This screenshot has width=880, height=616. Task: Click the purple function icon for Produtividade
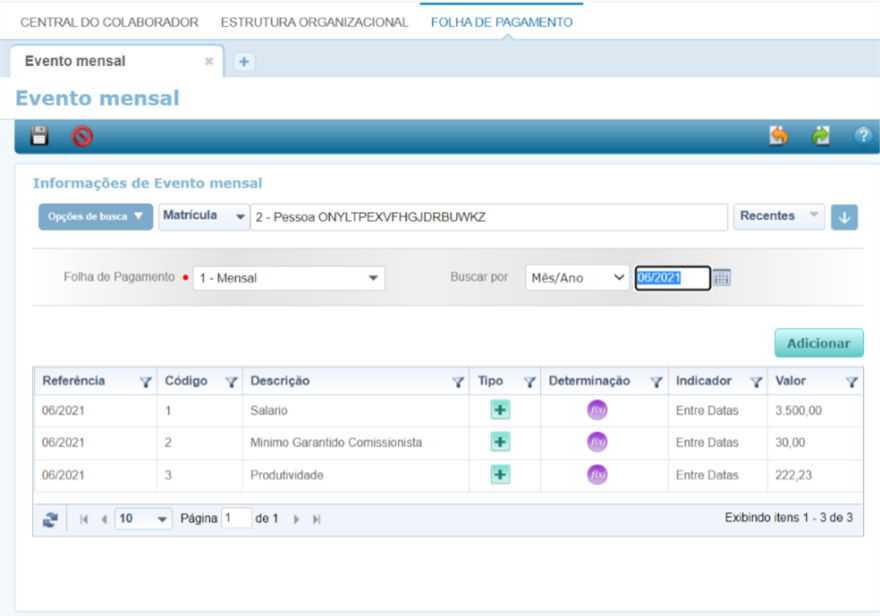[597, 475]
